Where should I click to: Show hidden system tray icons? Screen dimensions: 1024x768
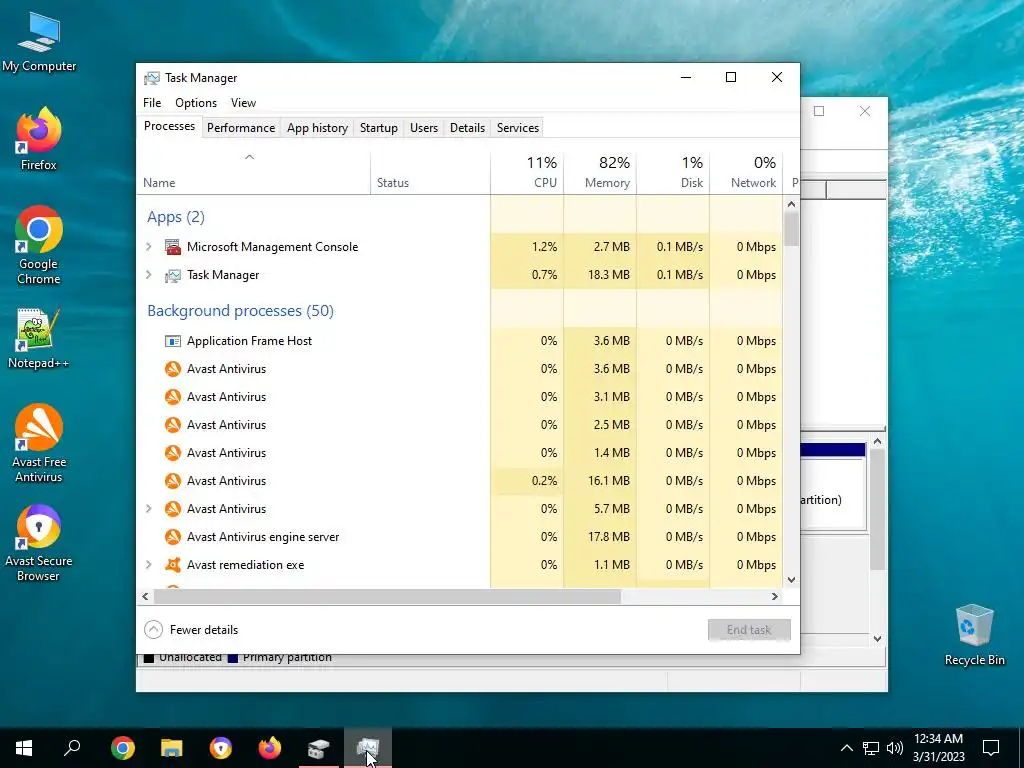click(846, 748)
